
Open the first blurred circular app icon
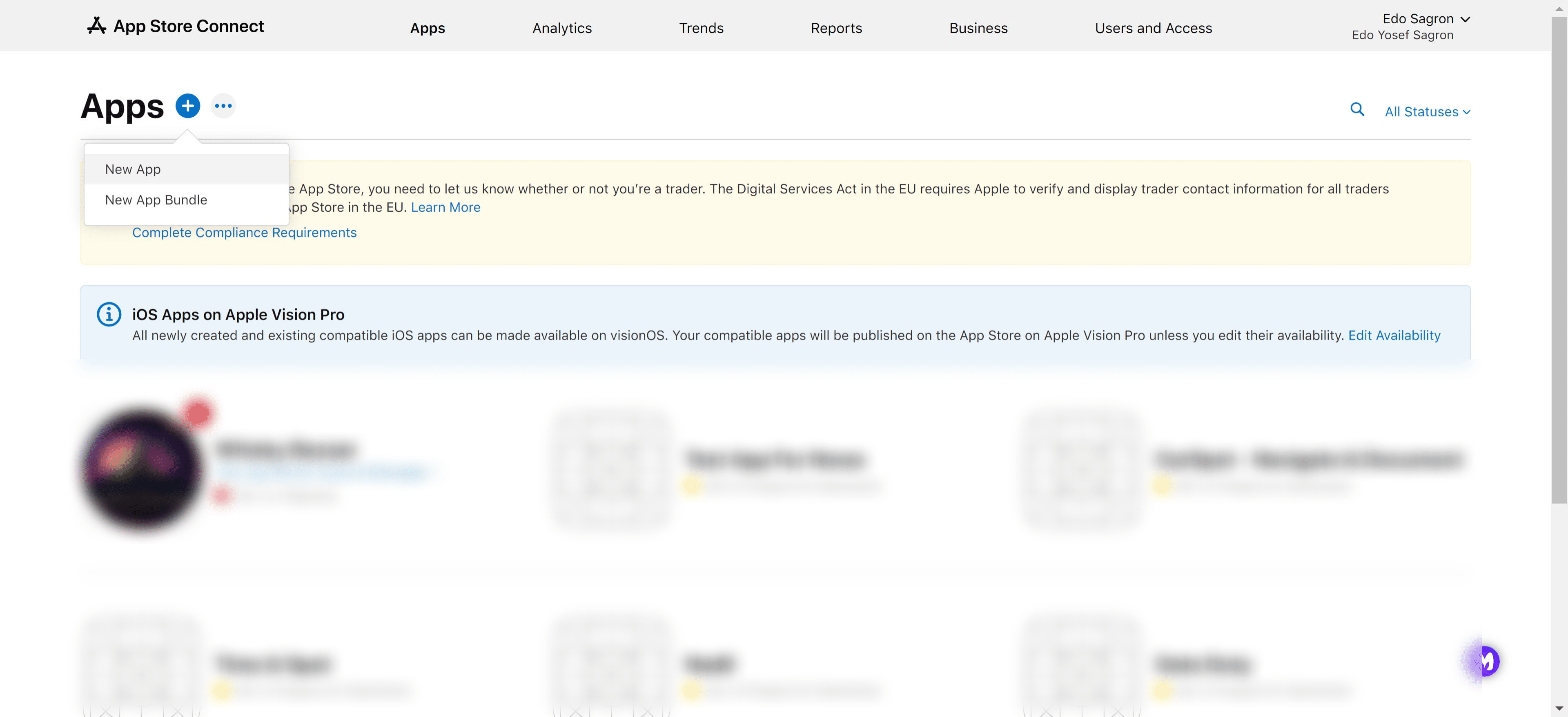142,469
